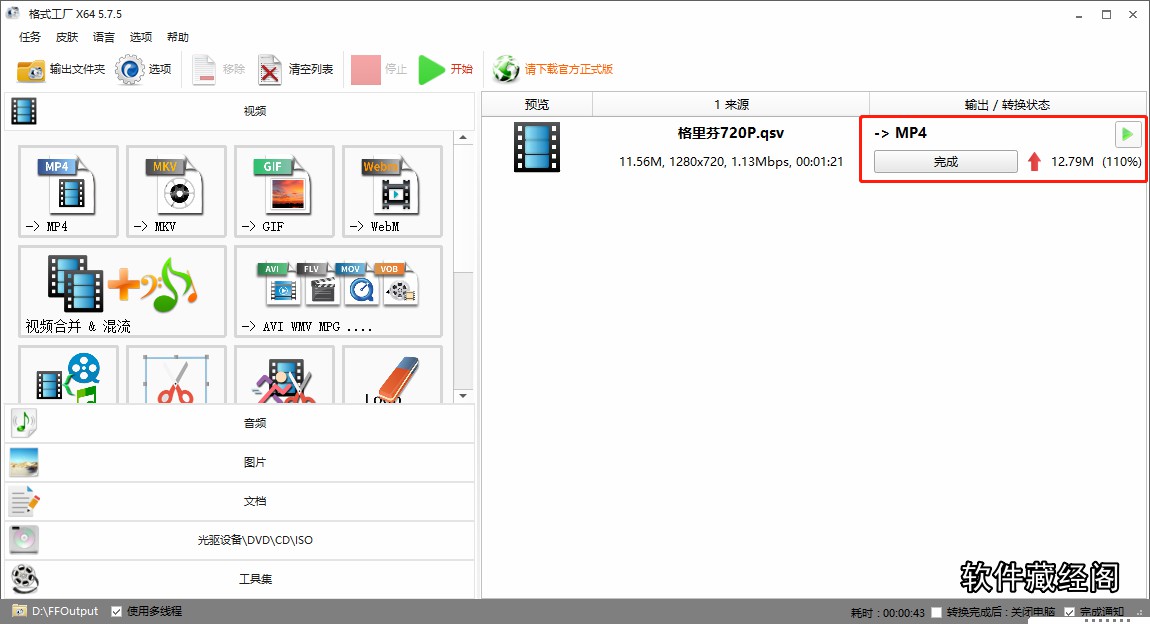Click the 开始 start button
Screen dimensions: 1150x624
[444, 69]
